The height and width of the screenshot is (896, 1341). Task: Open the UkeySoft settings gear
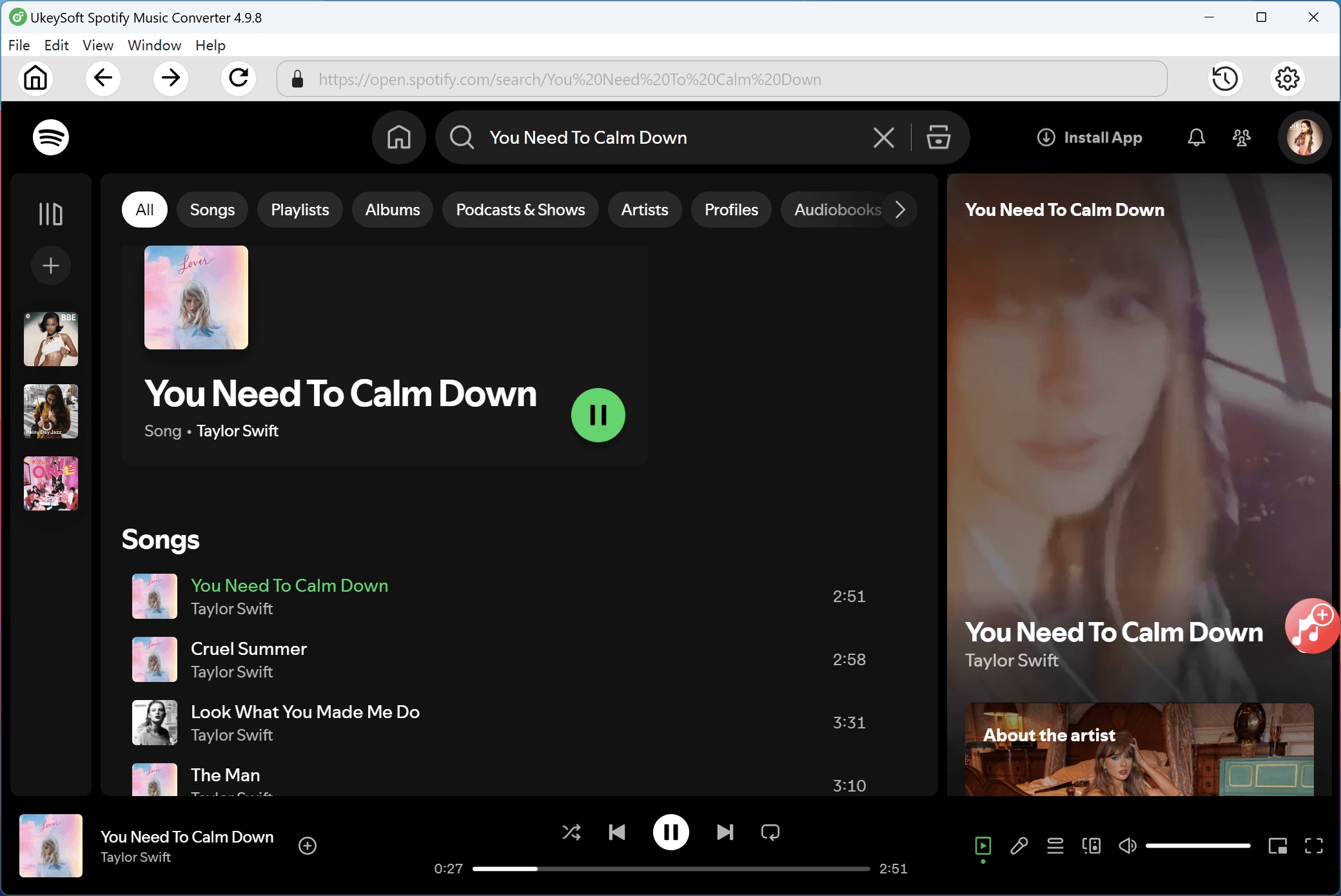[1287, 79]
